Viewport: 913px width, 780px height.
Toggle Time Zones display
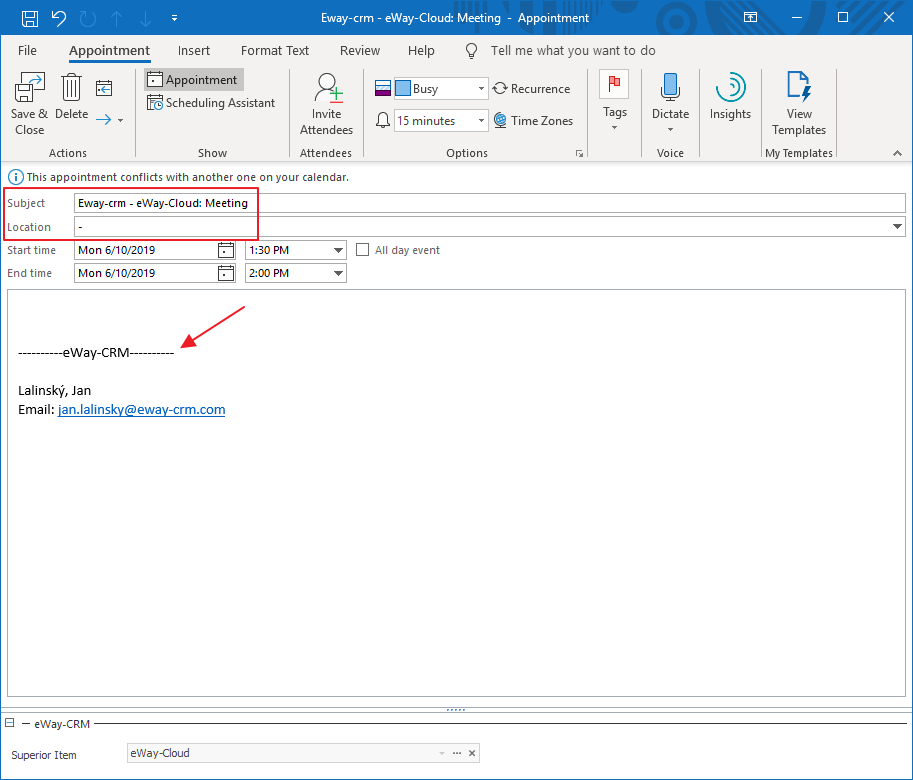pos(533,120)
